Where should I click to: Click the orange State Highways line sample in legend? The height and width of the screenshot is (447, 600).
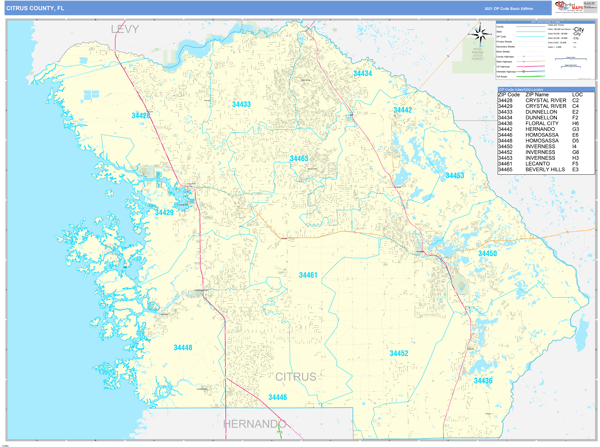click(x=531, y=61)
